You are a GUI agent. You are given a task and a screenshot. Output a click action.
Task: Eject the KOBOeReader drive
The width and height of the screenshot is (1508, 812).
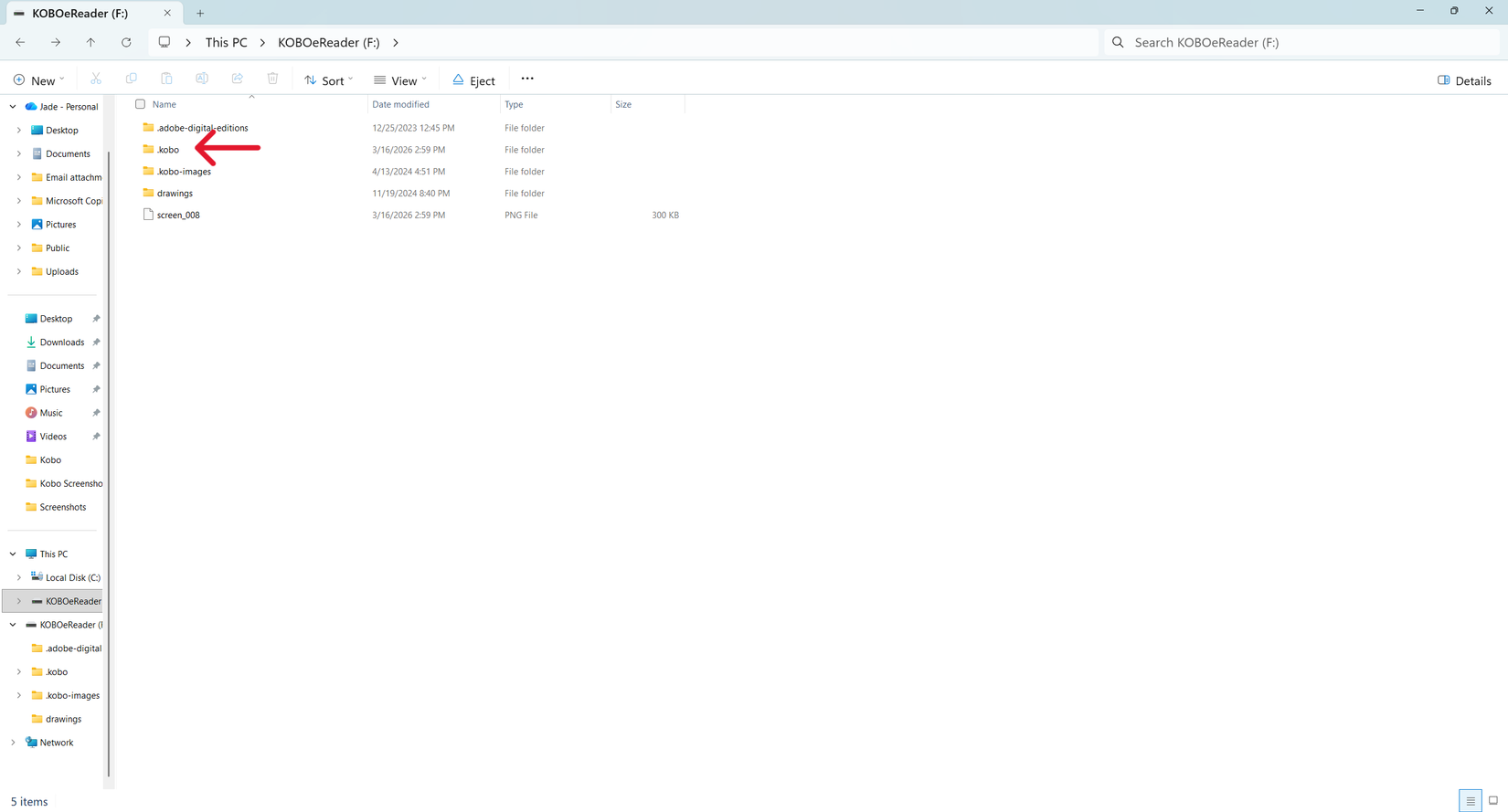click(x=473, y=80)
